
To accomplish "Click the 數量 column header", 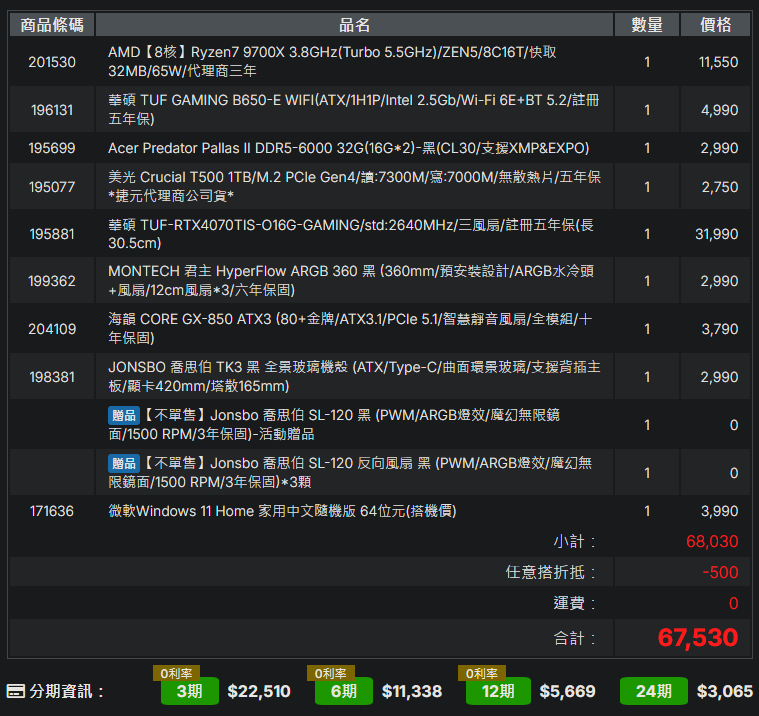I will [647, 25].
